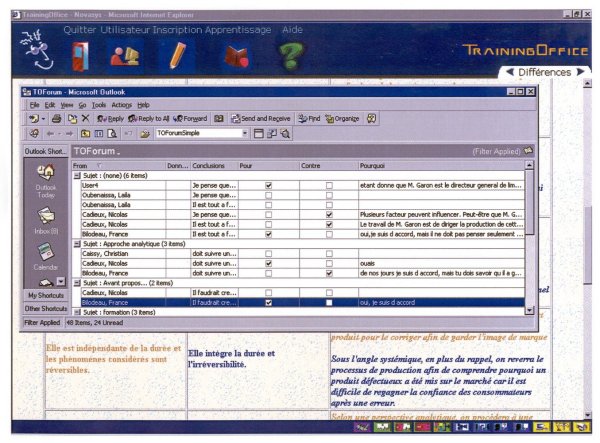Click the Forward arrow in Outlook toolbar
Image resolution: width=600 pixels, height=443 pixels.
(69, 134)
